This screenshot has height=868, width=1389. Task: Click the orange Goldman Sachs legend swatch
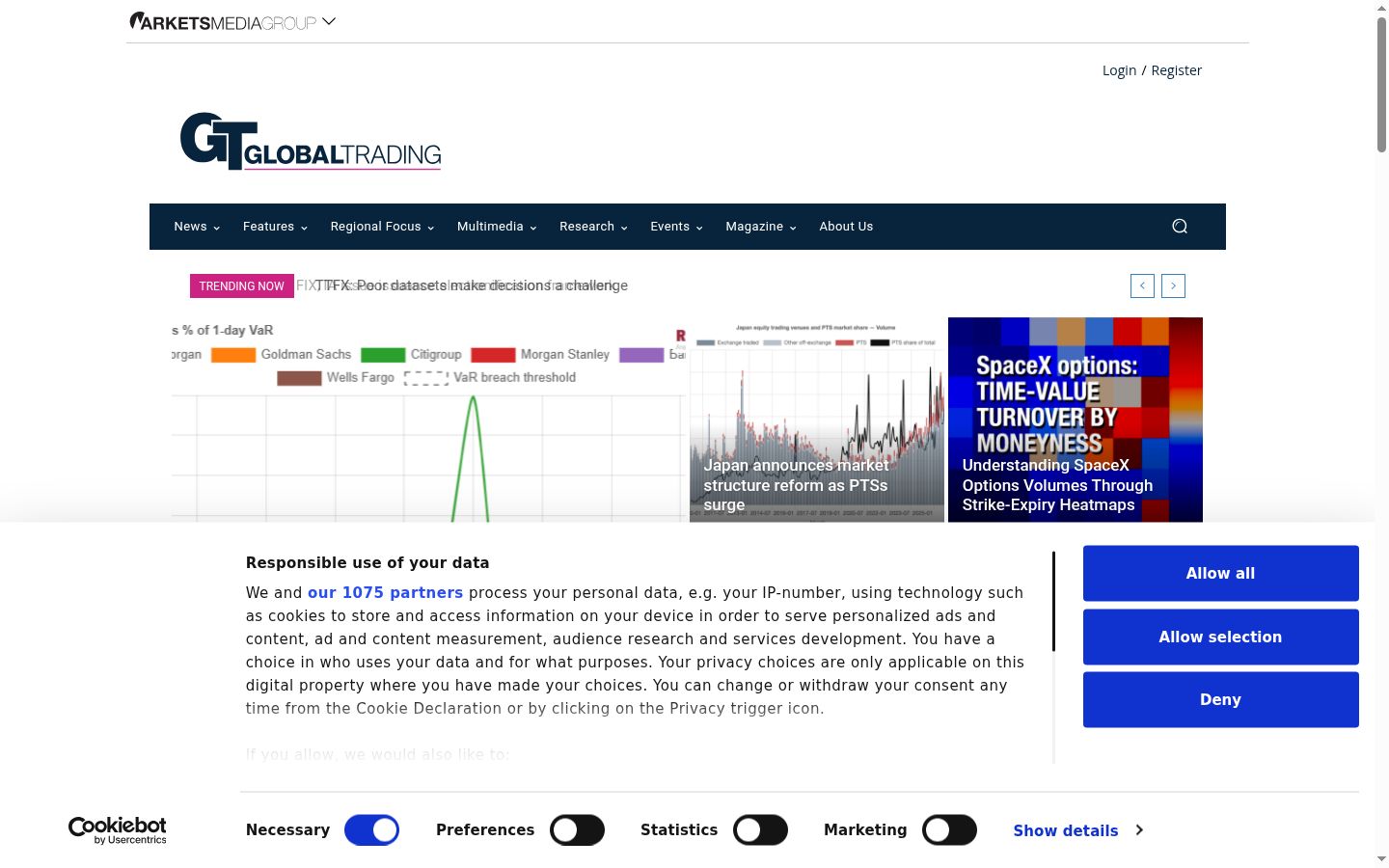pos(233,355)
